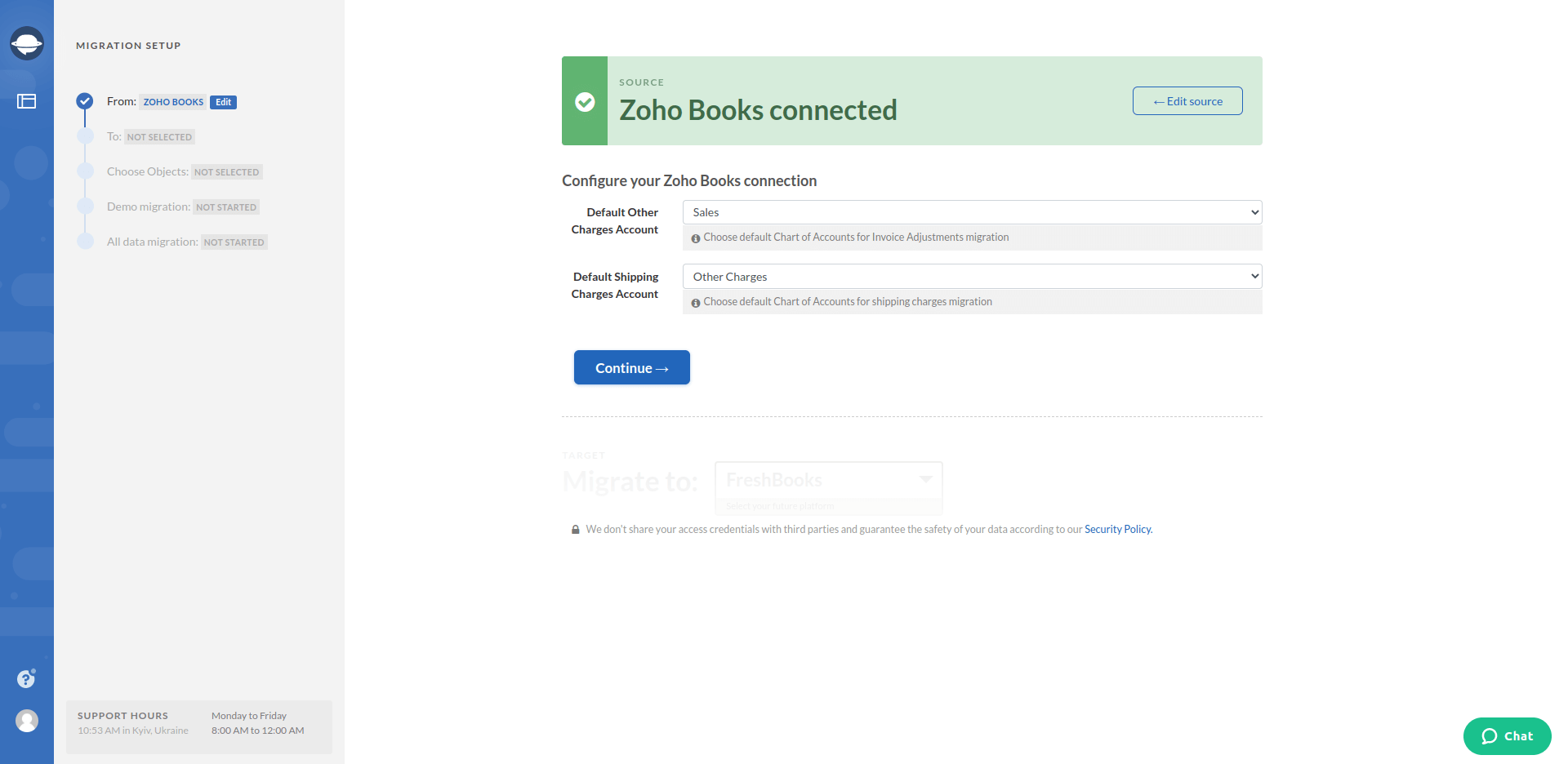1568x764 pixels.
Task: Open the Security Policy link
Action: tap(1118, 530)
